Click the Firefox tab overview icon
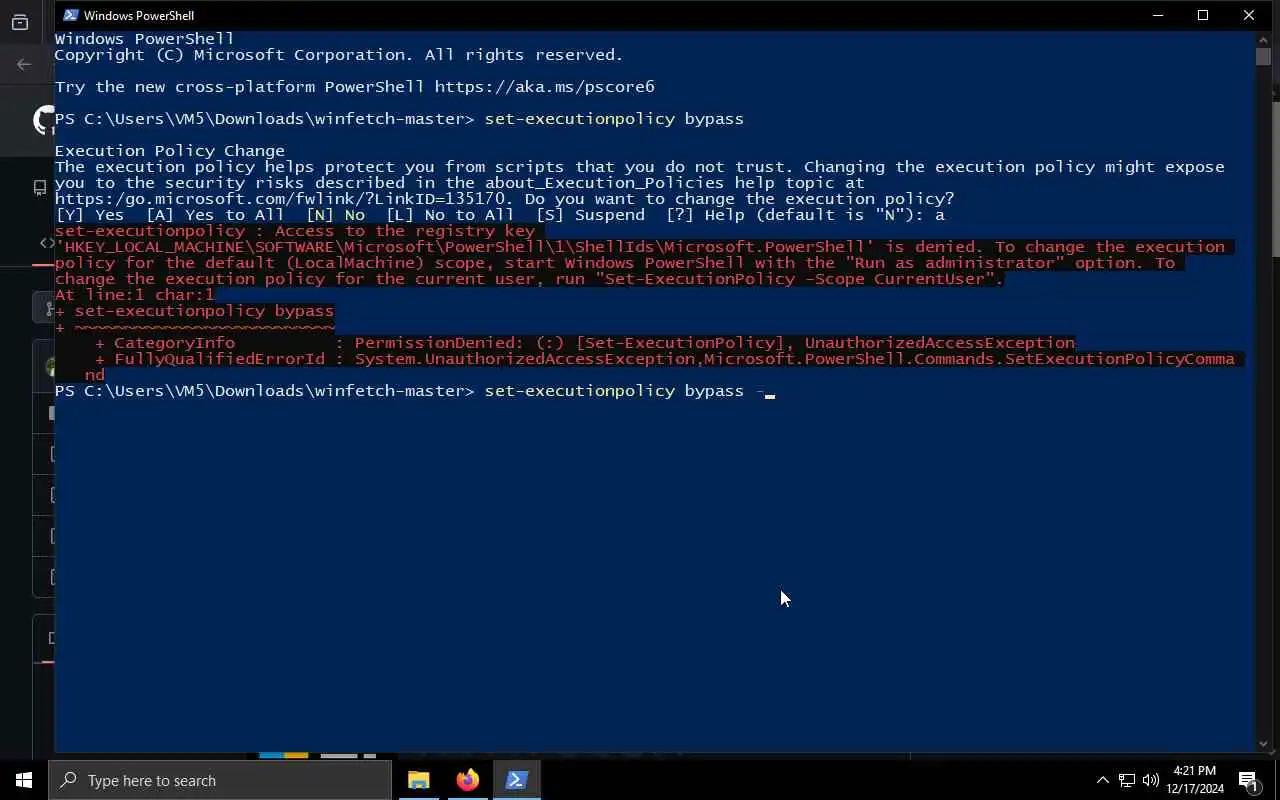1280x800 pixels. [20, 22]
